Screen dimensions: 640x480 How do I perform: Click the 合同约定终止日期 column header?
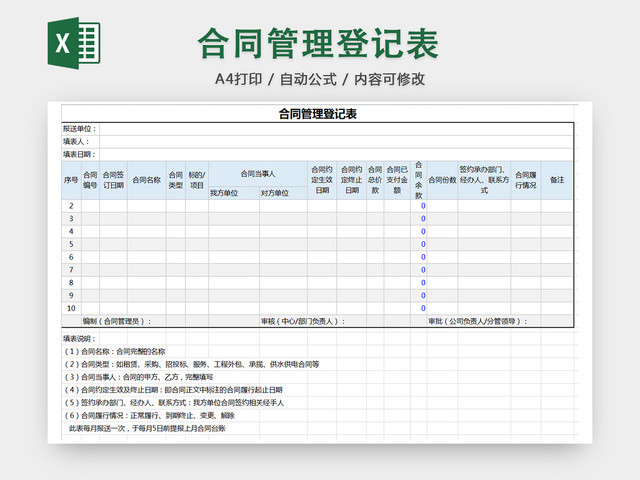[351, 180]
